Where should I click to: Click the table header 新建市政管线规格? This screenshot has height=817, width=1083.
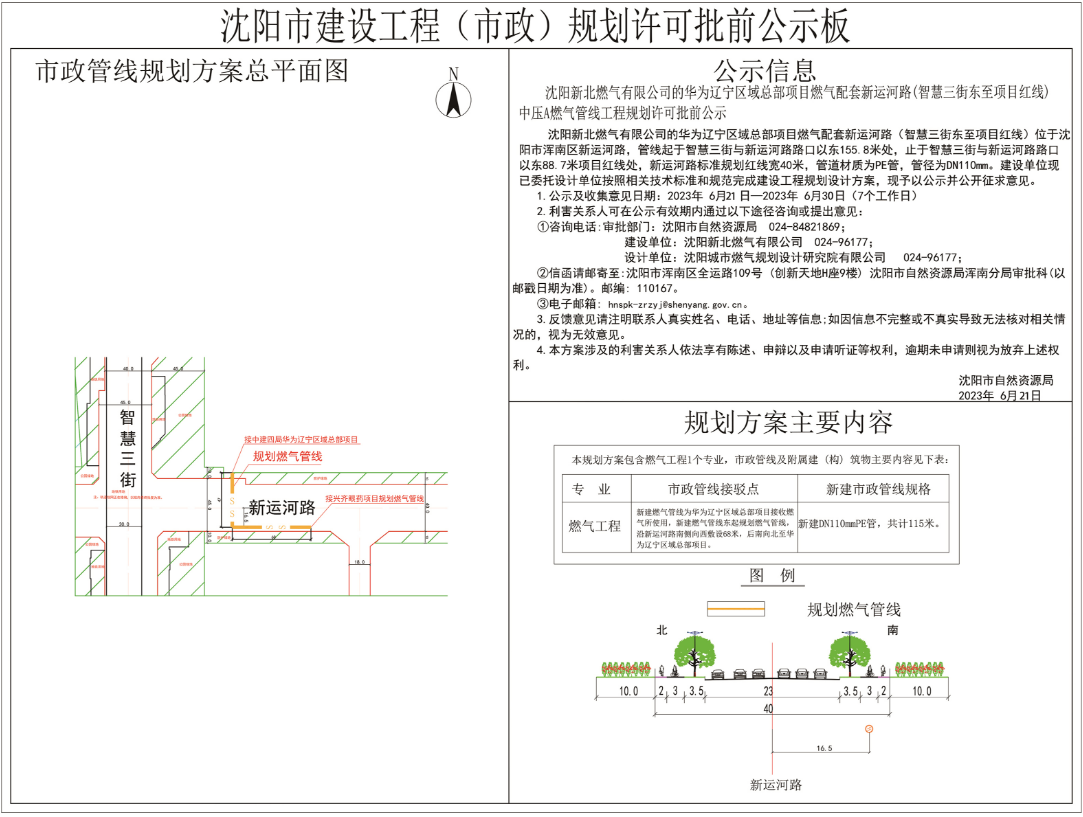click(x=878, y=489)
